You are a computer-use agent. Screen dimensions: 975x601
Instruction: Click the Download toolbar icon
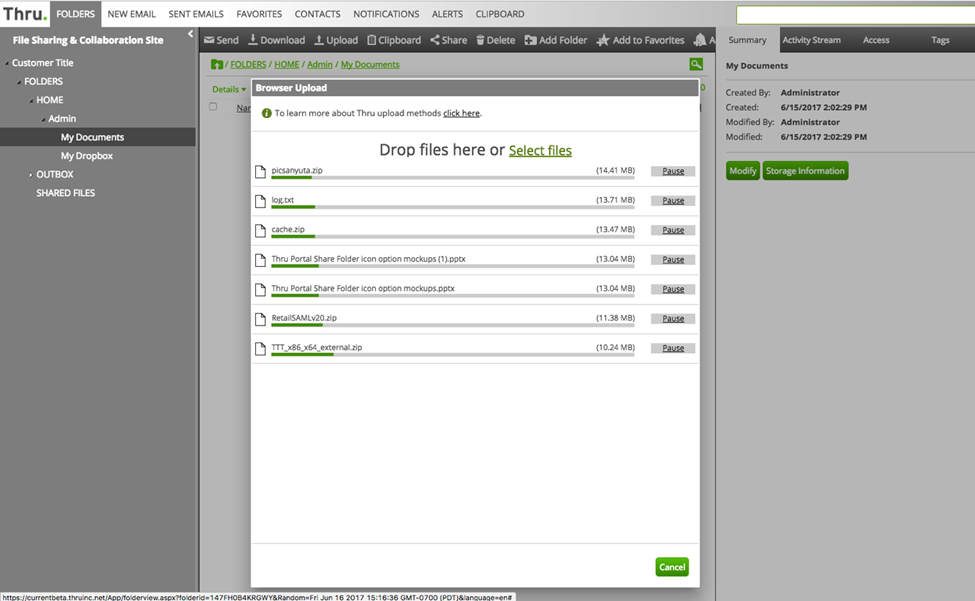click(253, 40)
